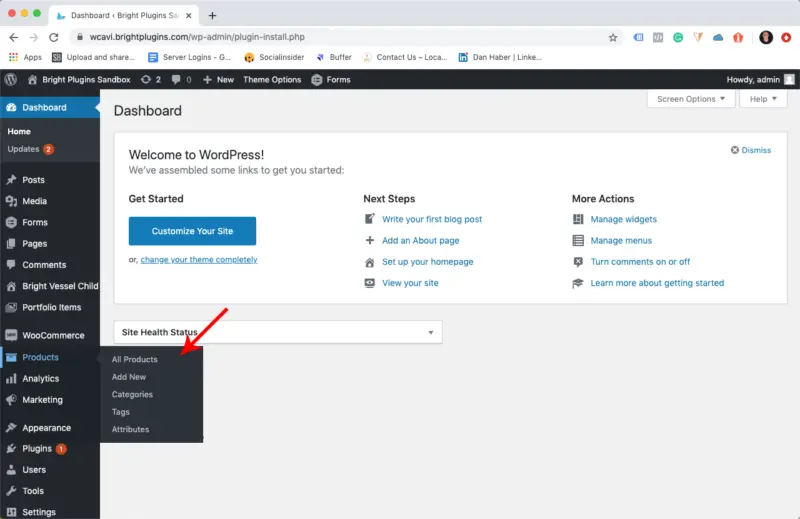Open Learn more about getting started link

[x=657, y=283]
